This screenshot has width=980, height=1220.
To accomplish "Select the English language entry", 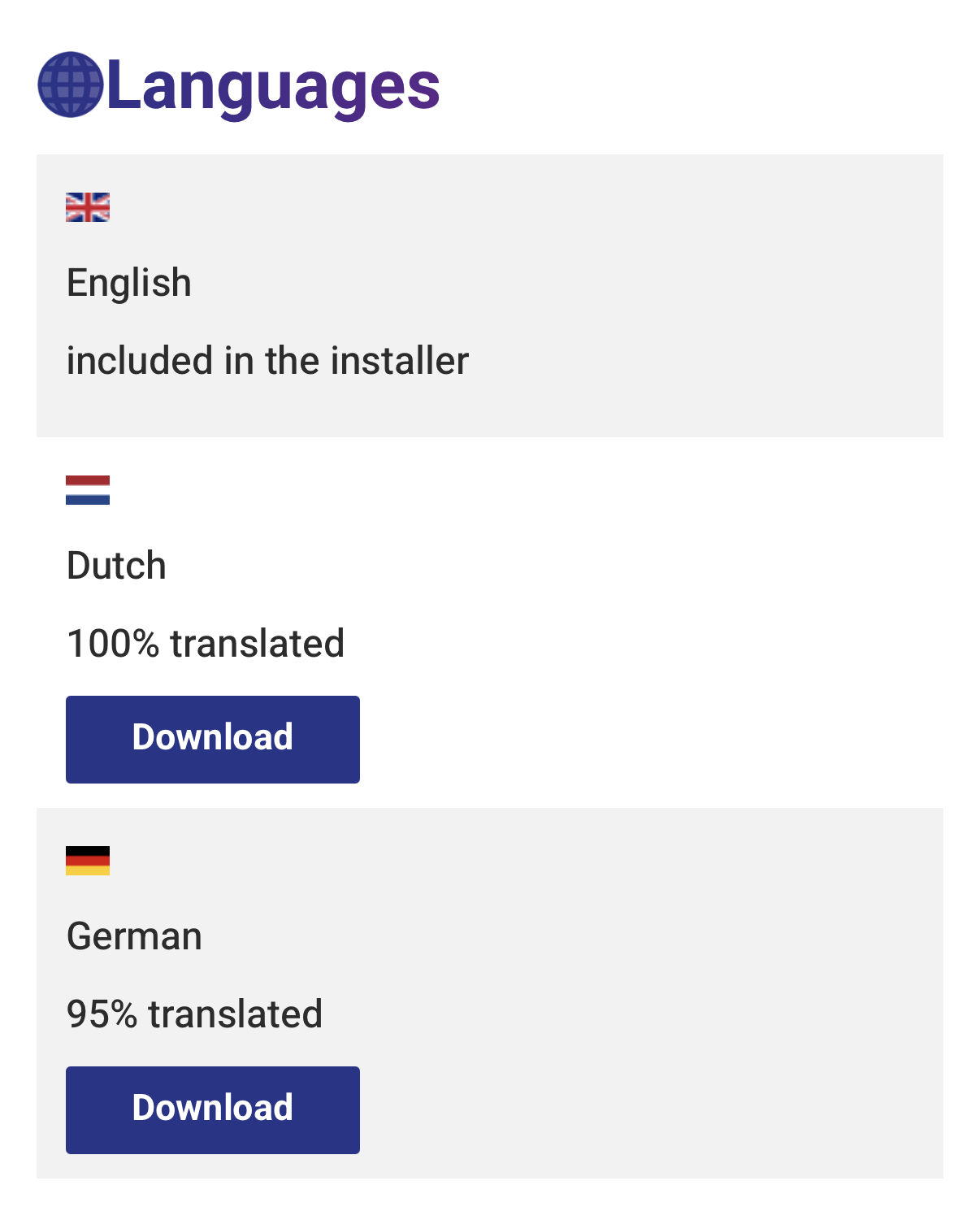I will tap(488, 294).
